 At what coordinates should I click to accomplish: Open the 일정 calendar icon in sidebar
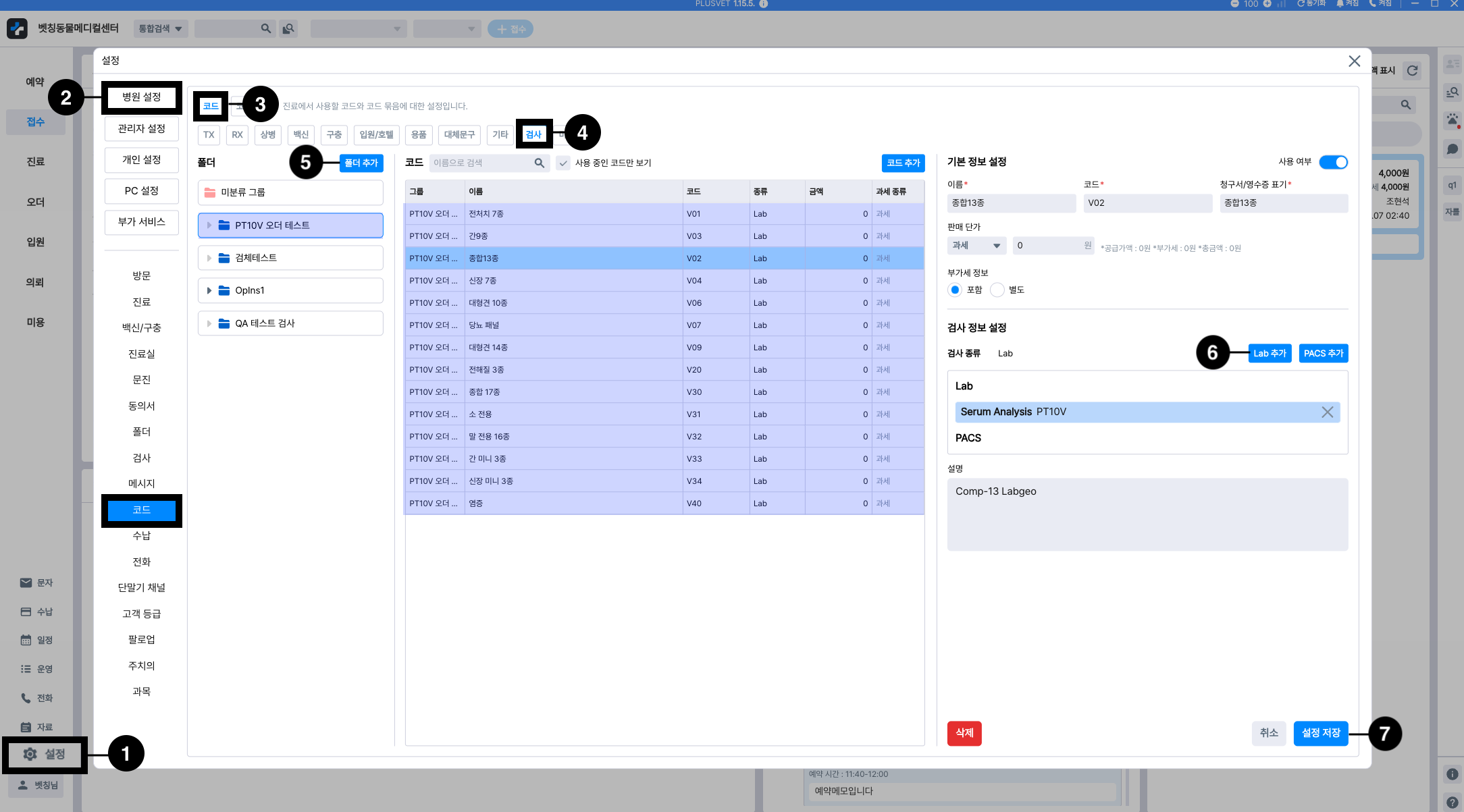coord(26,640)
